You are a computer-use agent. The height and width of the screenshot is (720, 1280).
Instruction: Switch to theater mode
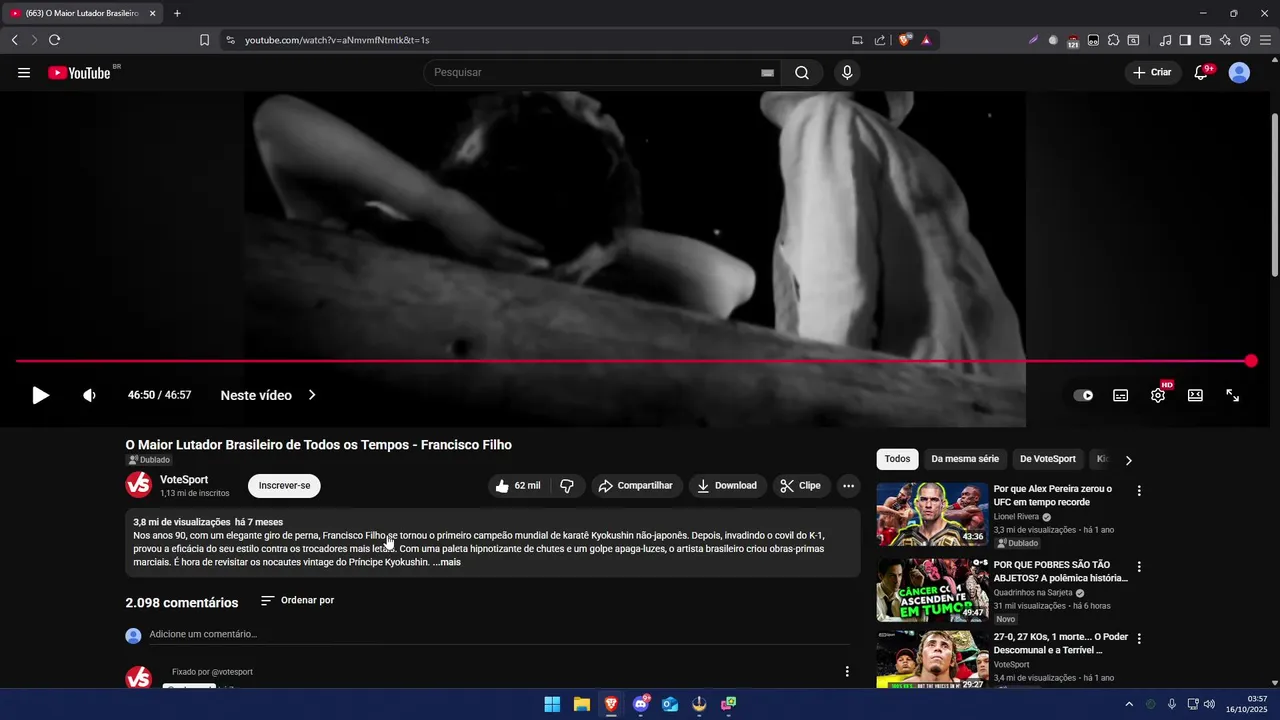click(1195, 395)
